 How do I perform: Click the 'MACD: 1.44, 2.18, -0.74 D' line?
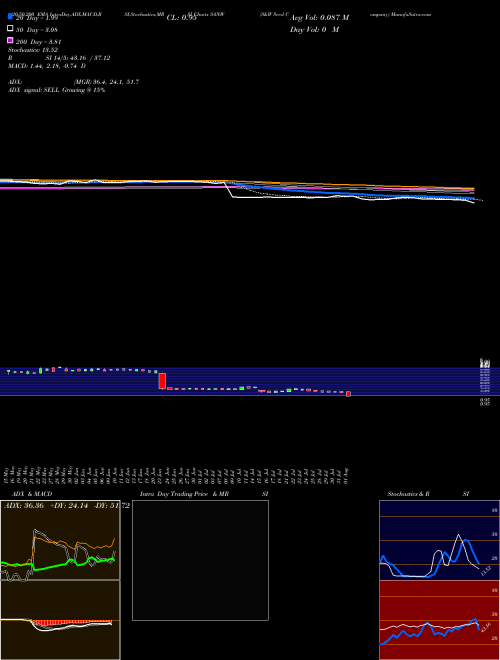coord(47,66)
